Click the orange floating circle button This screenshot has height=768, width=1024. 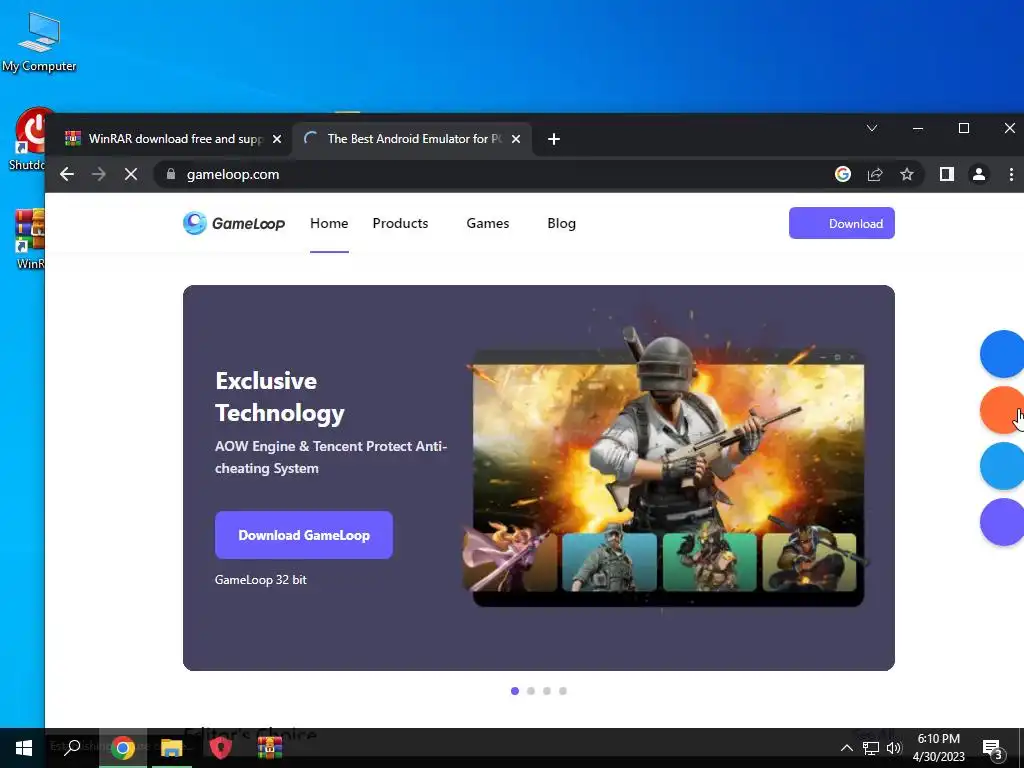[x=1002, y=410]
